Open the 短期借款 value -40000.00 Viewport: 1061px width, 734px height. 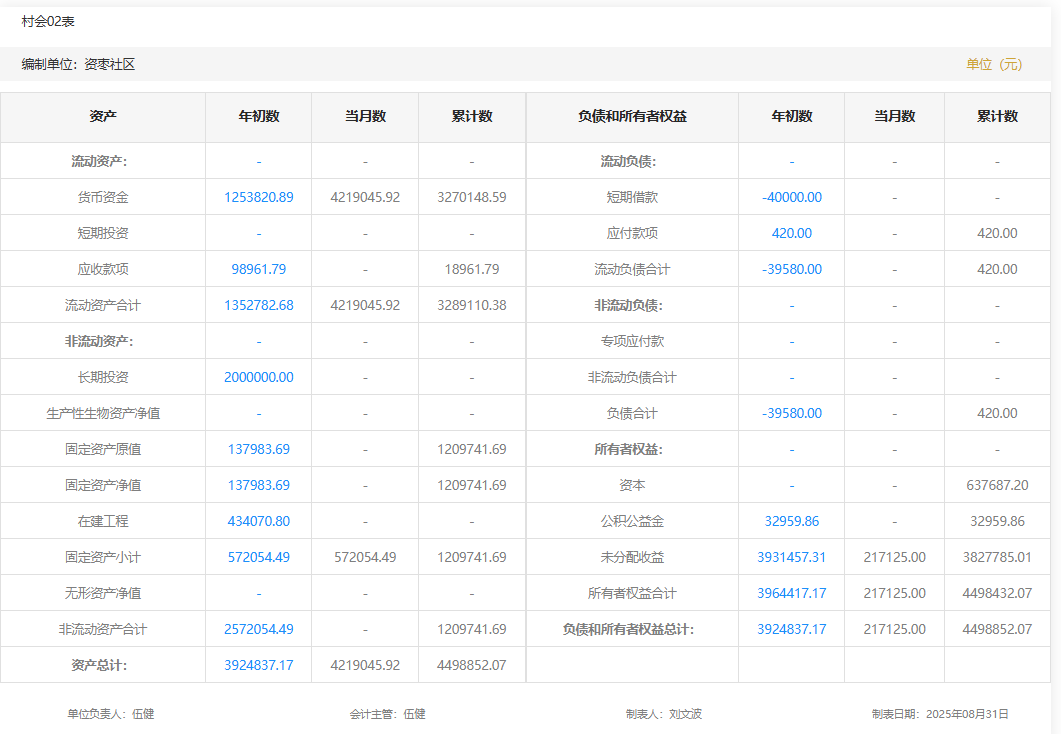pos(791,197)
